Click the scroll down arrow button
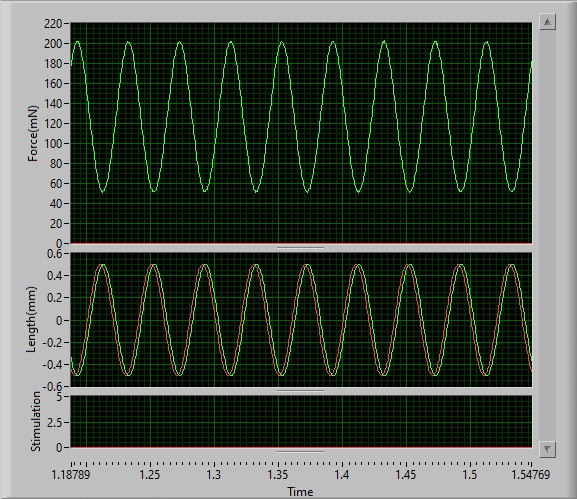The image size is (577, 499). (547, 449)
